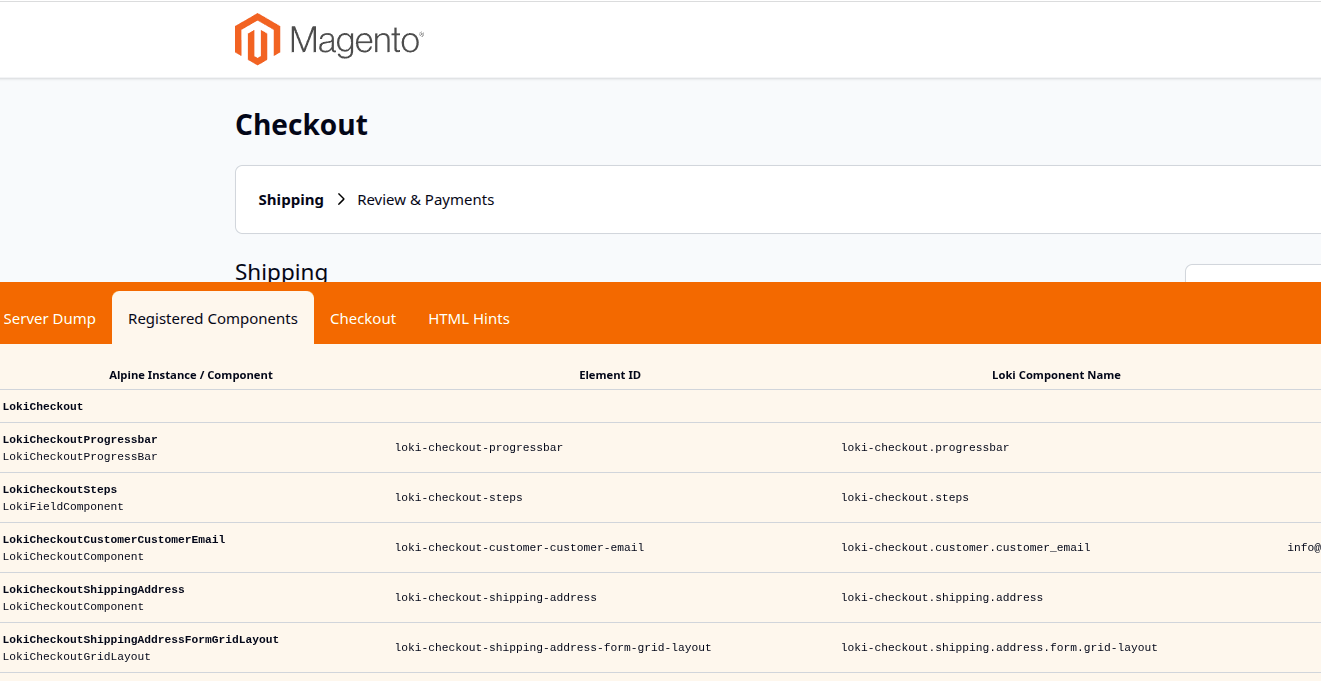Select the LokiCheckout row
This screenshot has width=1321, height=681.
tap(43, 407)
